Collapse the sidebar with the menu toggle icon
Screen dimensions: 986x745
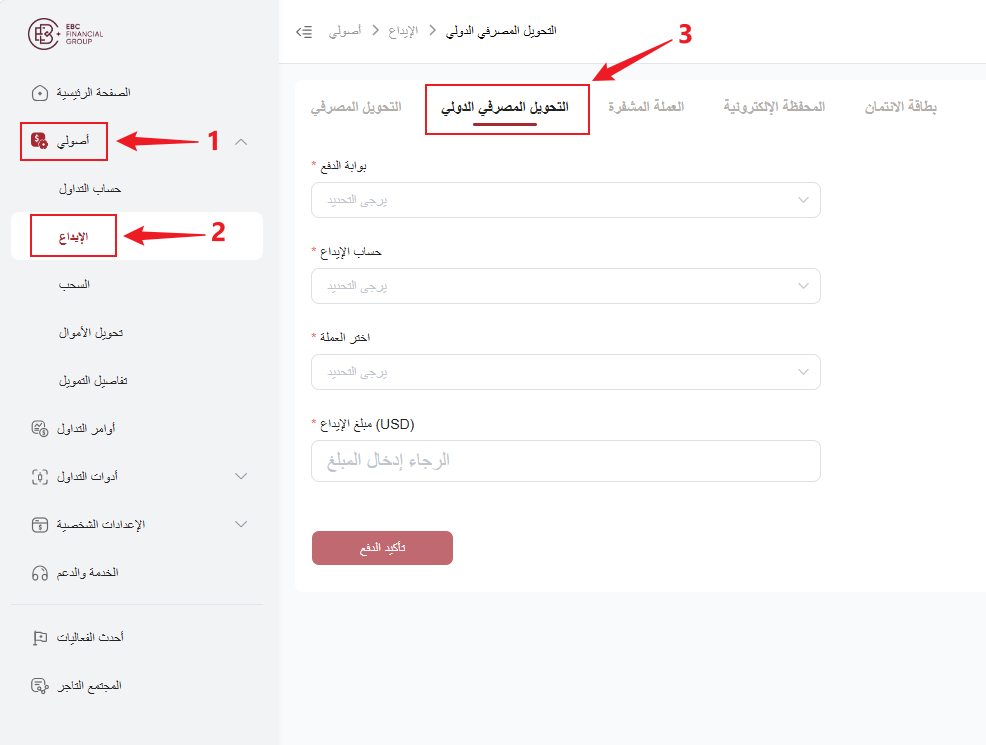304,31
